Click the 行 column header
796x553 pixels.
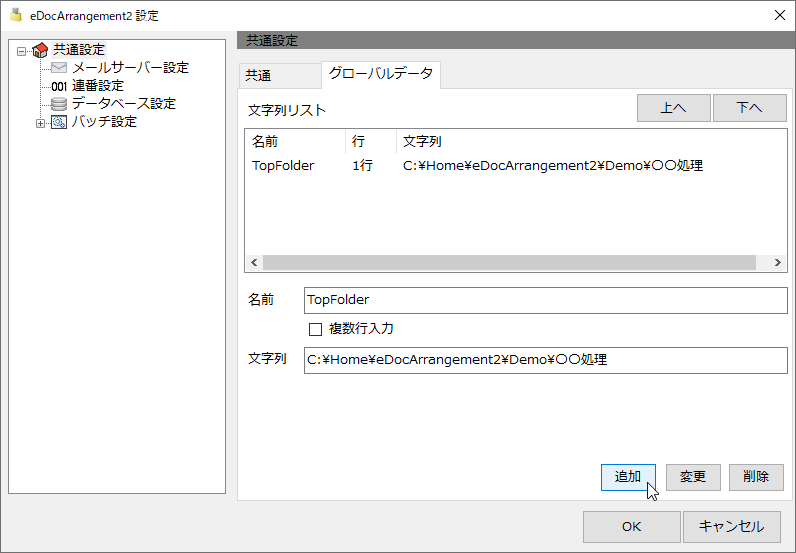pos(371,141)
